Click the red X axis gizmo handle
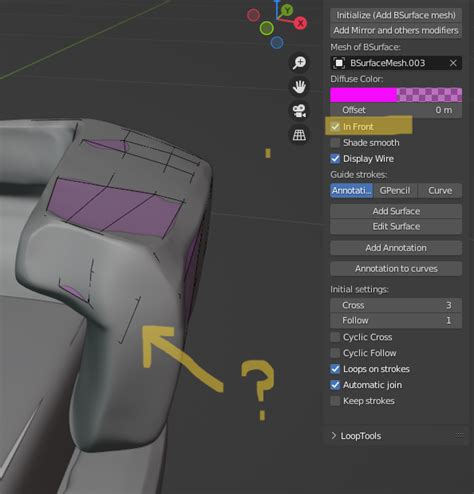The width and height of the screenshot is (474, 494). pyautogui.click(x=300, y=23)
